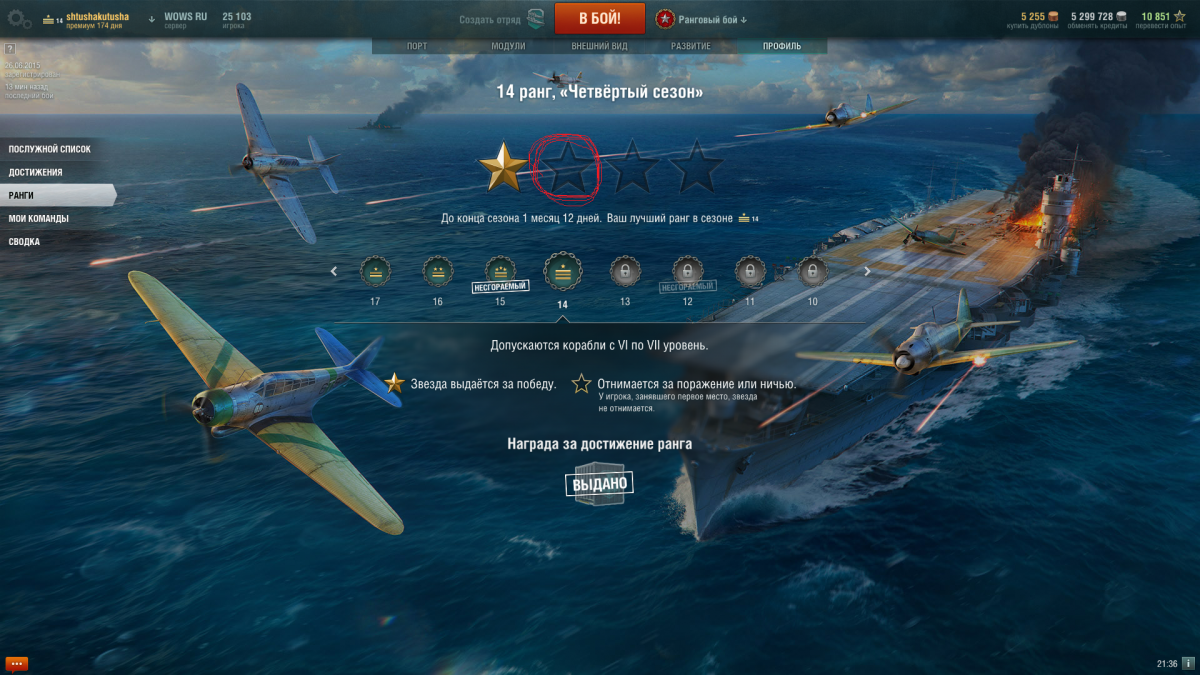
Task: Open the irrevocable rank 15 badge
Action: pos(500,271)
